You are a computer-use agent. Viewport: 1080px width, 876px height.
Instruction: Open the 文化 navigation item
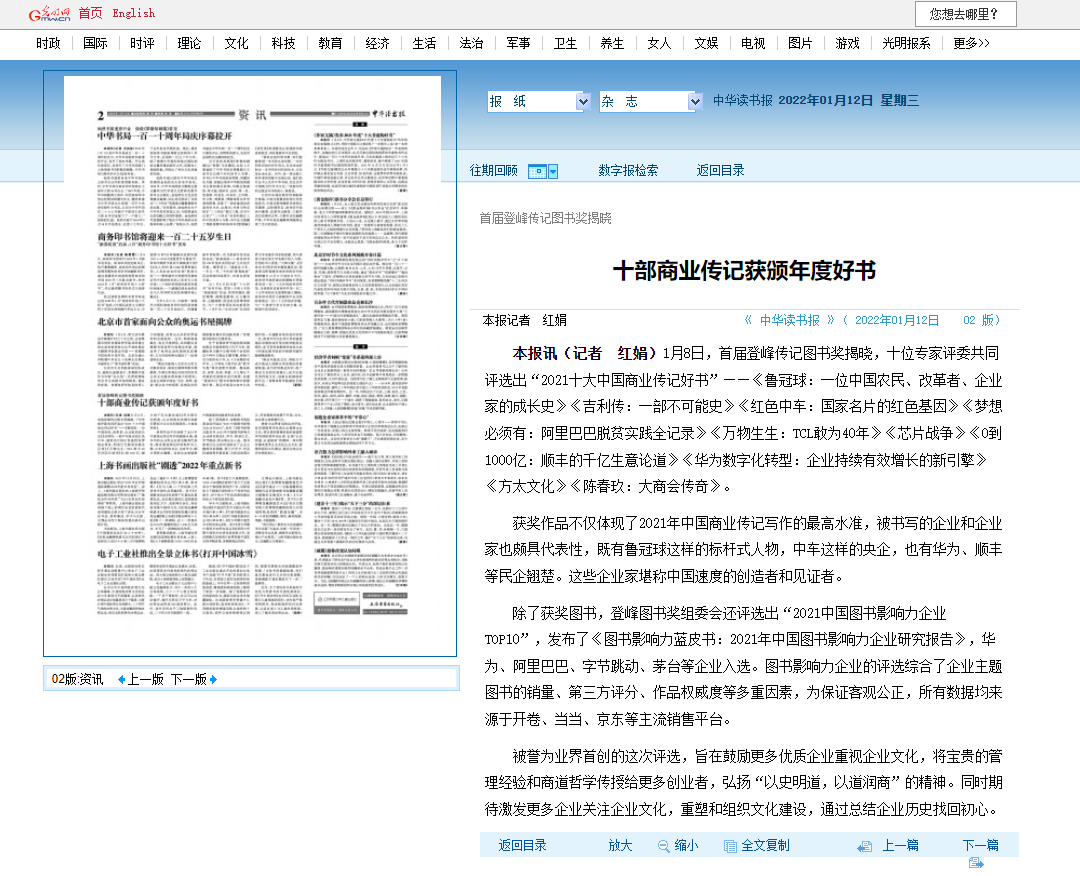236,43
